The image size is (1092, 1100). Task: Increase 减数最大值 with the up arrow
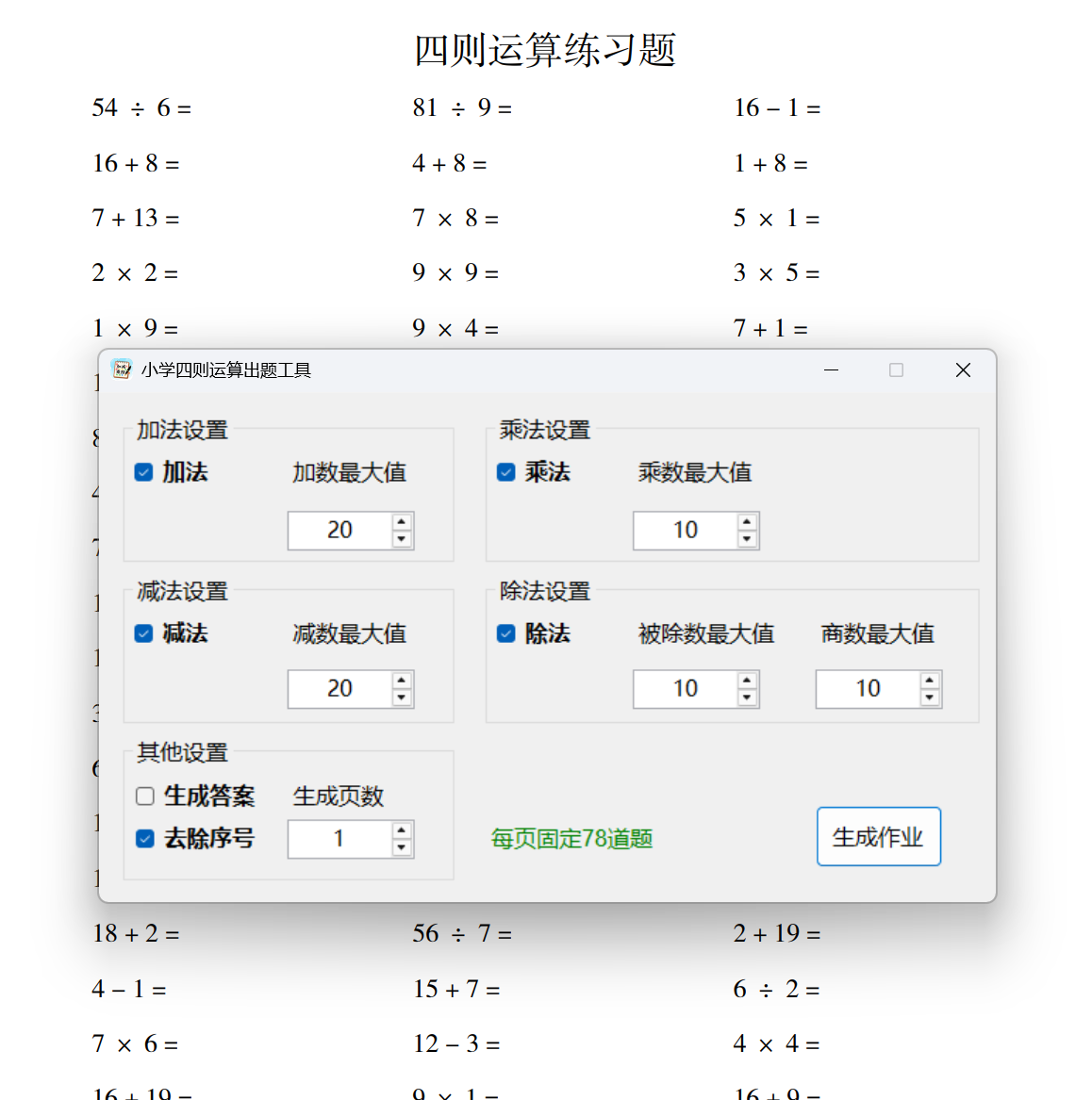[x=402, y=680]
